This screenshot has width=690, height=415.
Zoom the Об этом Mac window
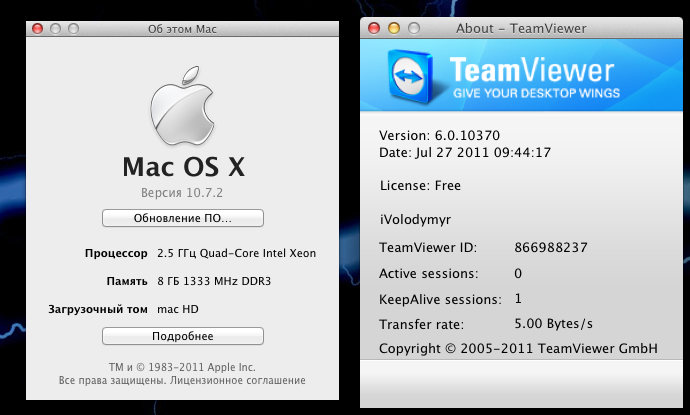[73, 29]
